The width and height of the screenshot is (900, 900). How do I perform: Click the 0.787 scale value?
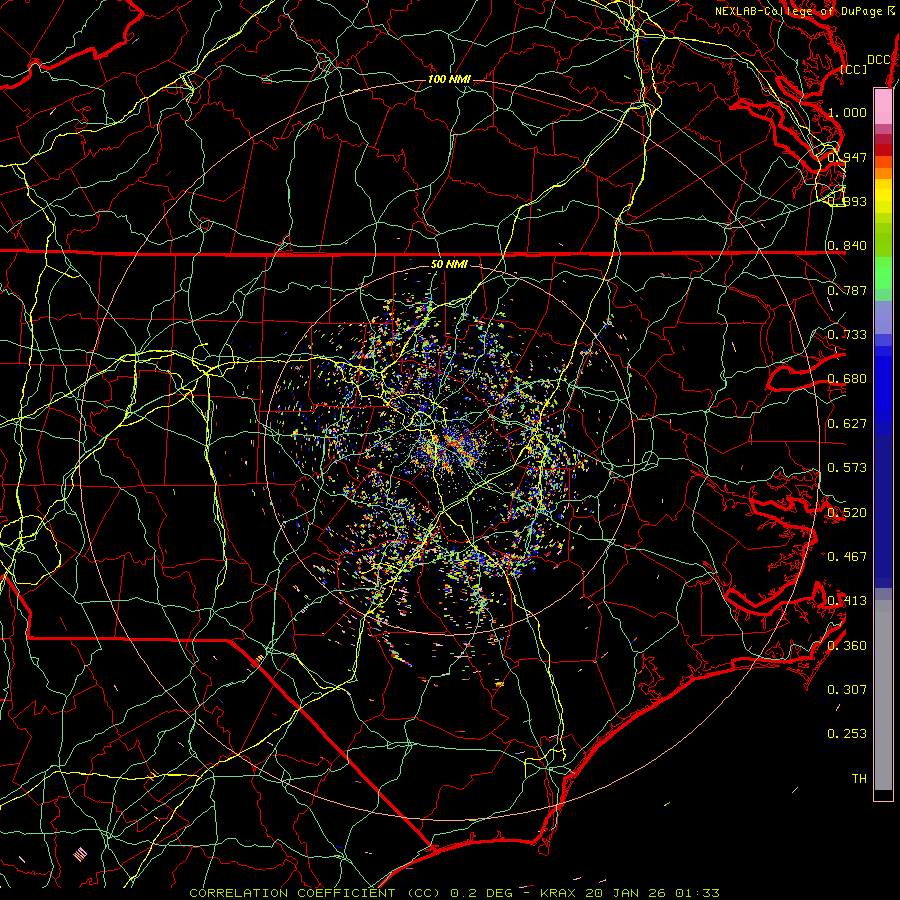tap(847, 290)
